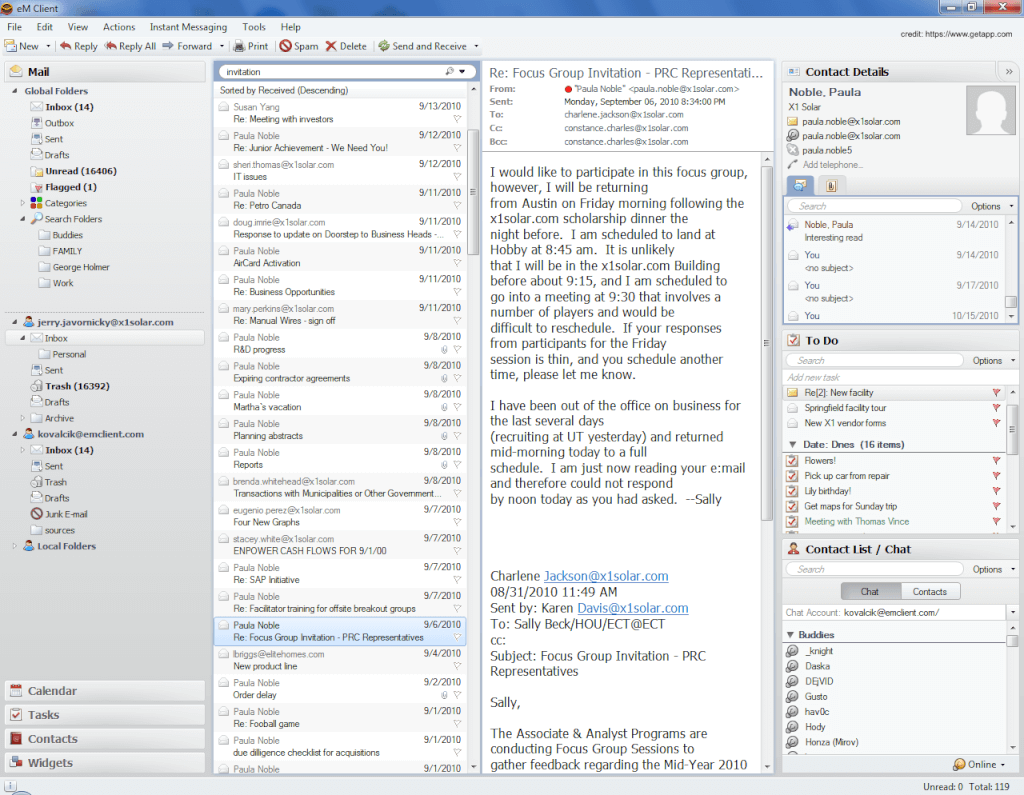Click the Jackson@x1solar.com link

tap(606, 576)
